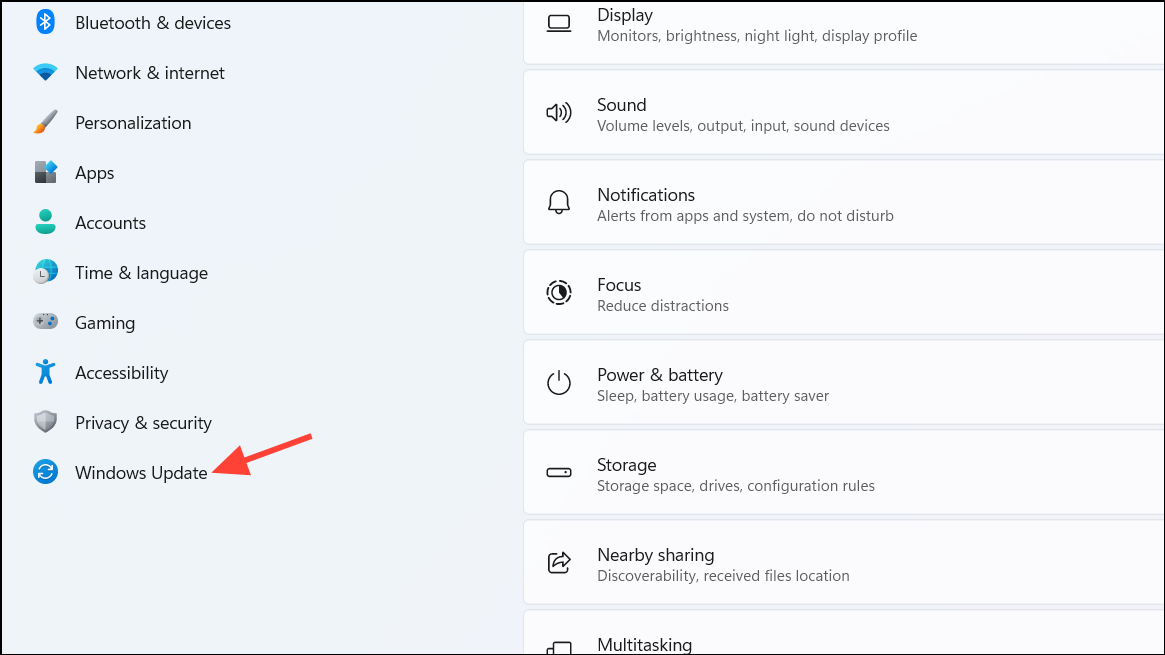
Task: Select the Accounts icon
Action: coord(45,221)
